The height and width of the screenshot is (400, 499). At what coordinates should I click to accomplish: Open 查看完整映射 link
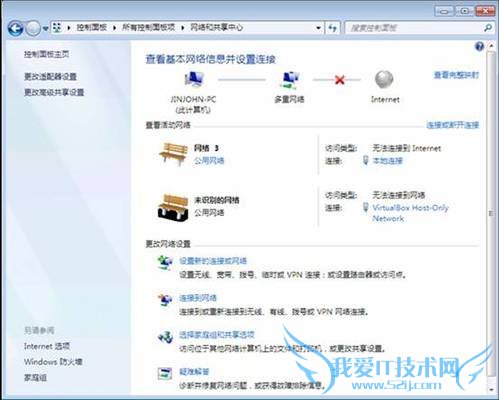pyautogui.click(x=456, y=75)
